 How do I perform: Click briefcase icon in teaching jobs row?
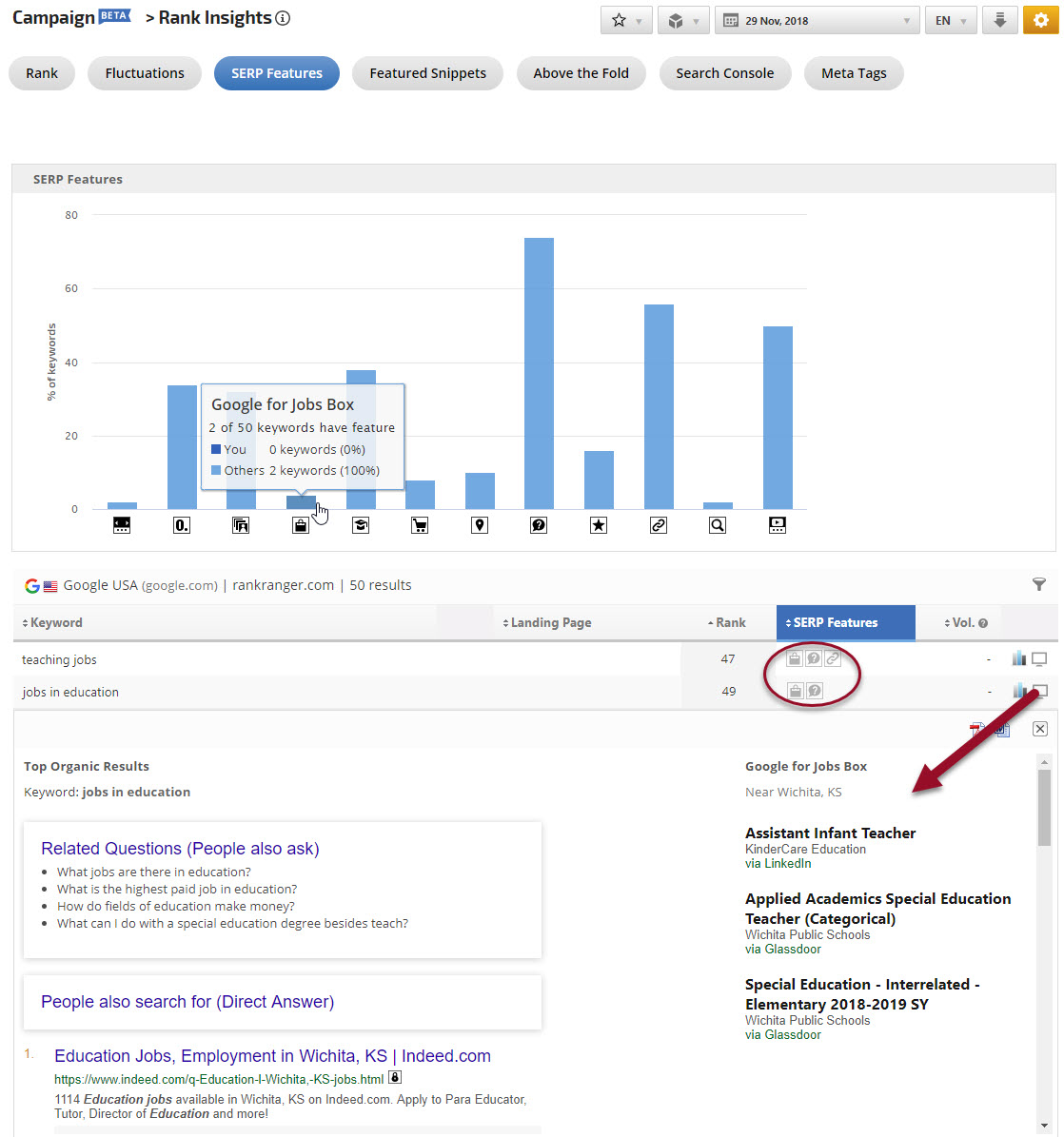coord(795,658)
